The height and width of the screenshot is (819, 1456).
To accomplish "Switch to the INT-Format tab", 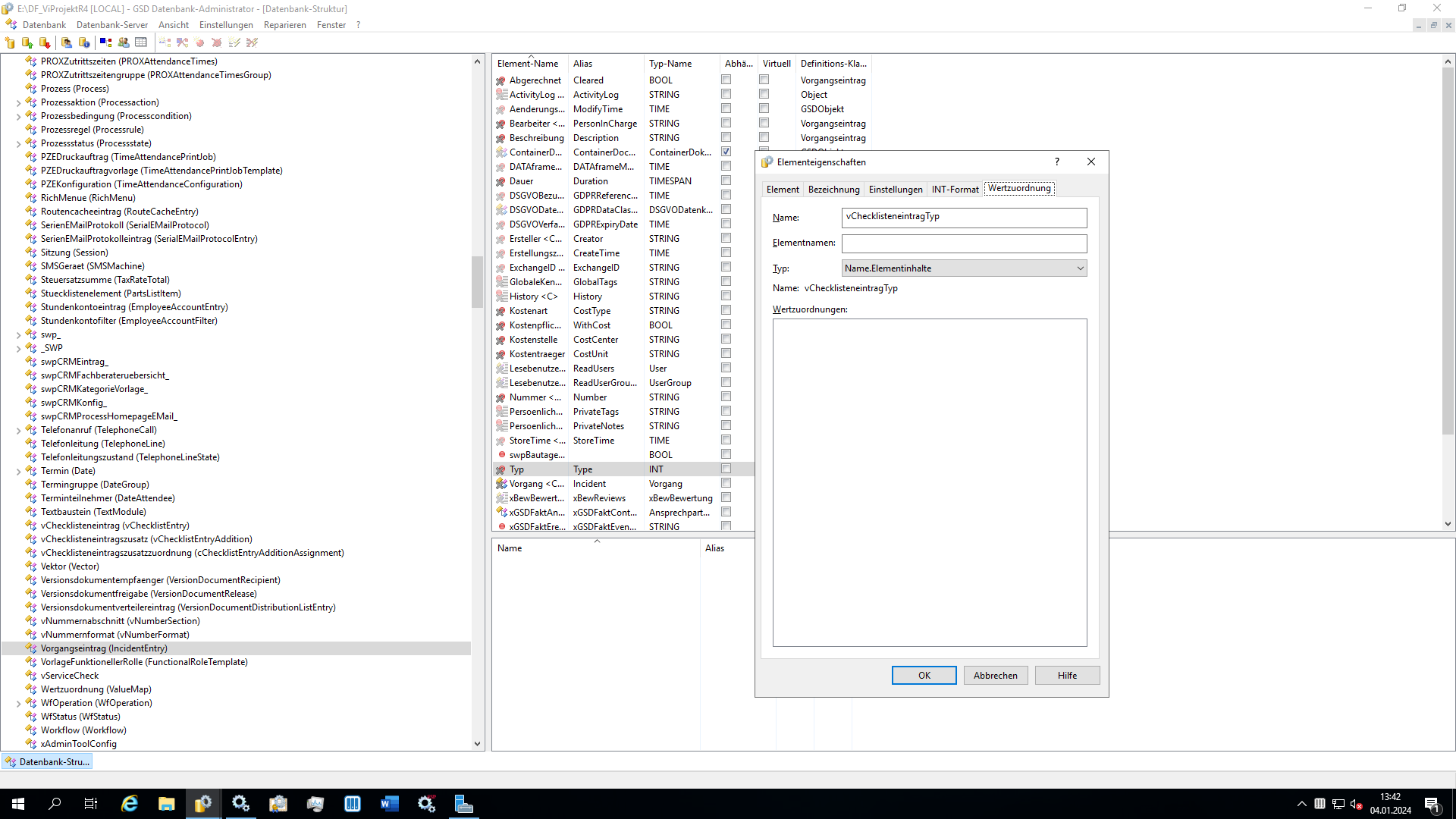I will pyautogui.click(x=955, y=190).
